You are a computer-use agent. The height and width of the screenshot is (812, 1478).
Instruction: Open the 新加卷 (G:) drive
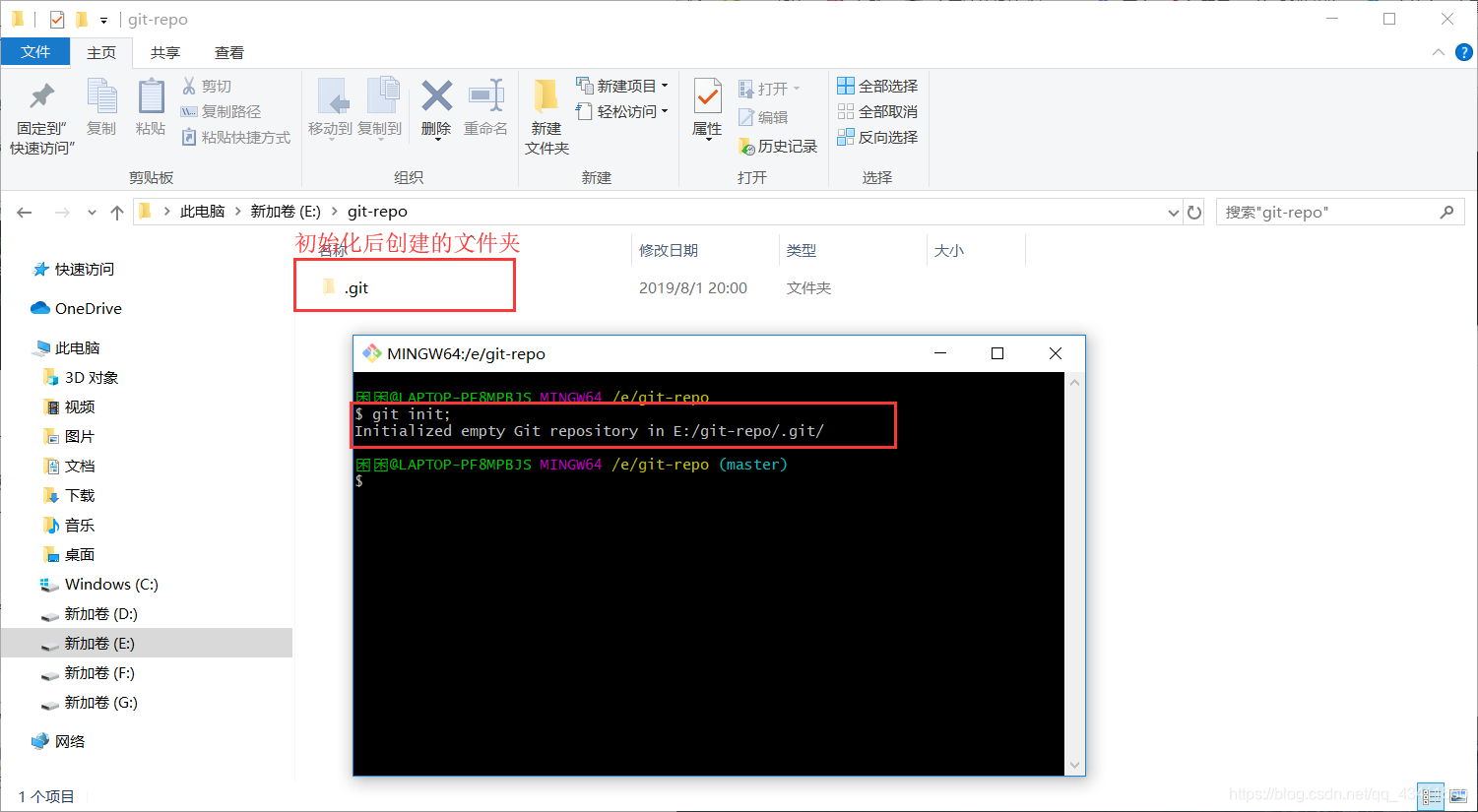pos(89,703)
